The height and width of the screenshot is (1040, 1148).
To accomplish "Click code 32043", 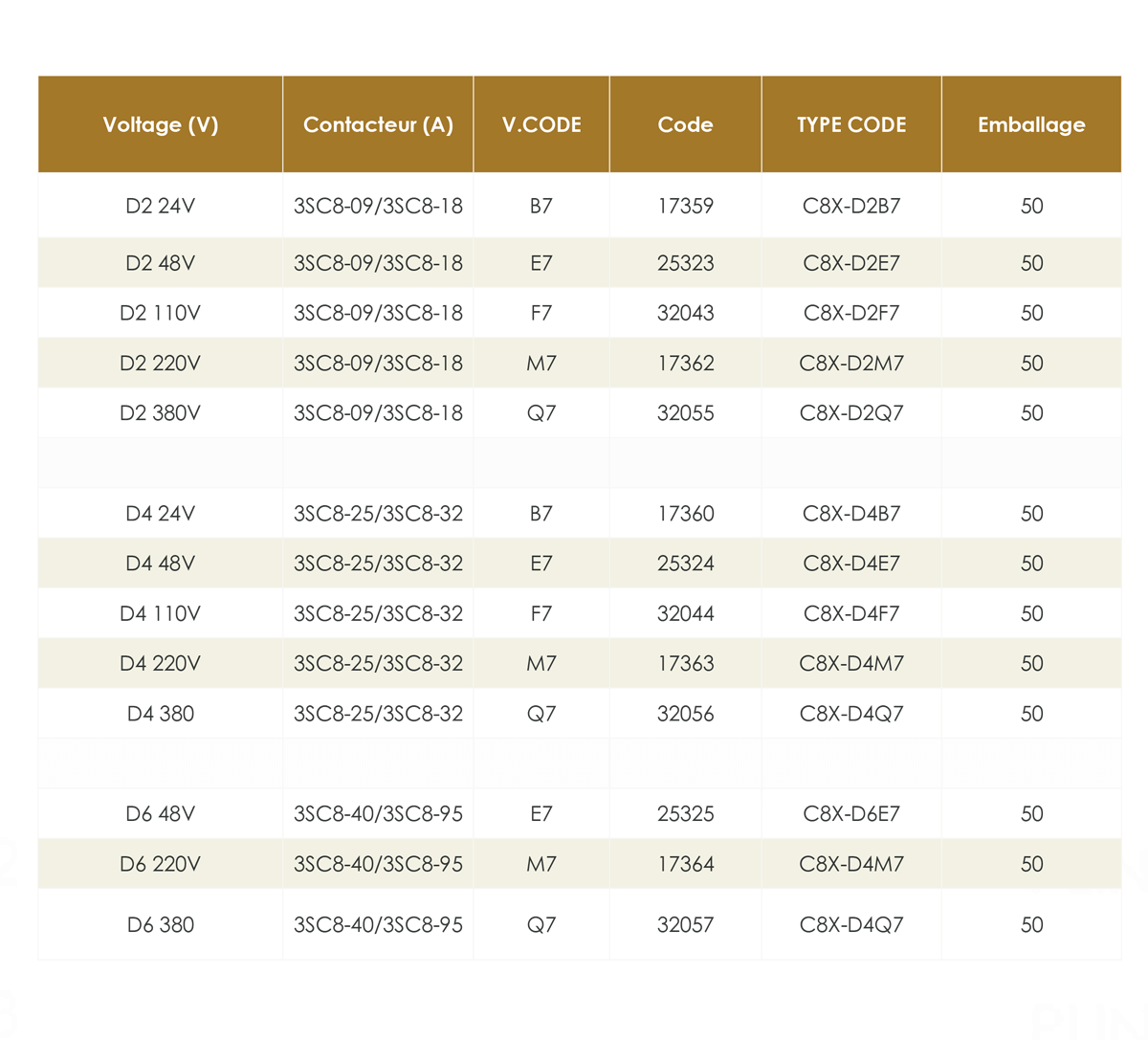I will [x=685, y=313].
